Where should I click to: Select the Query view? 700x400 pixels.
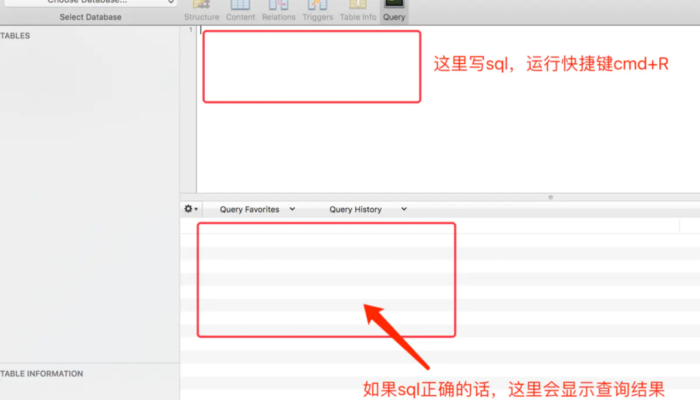click(x=393, y=11)
